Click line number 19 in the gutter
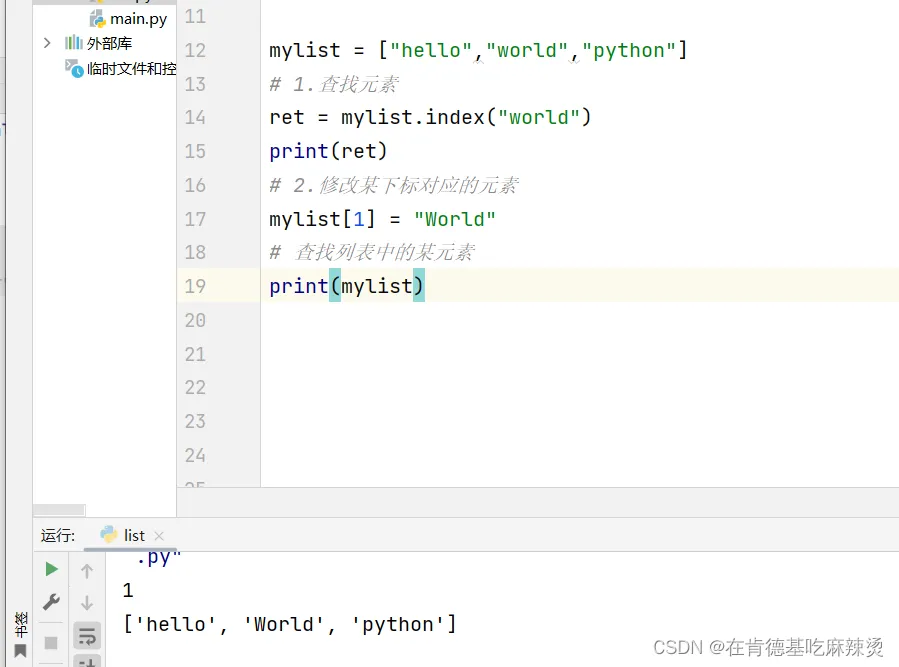Screen dimensions: 899x667 click(195, 286)
